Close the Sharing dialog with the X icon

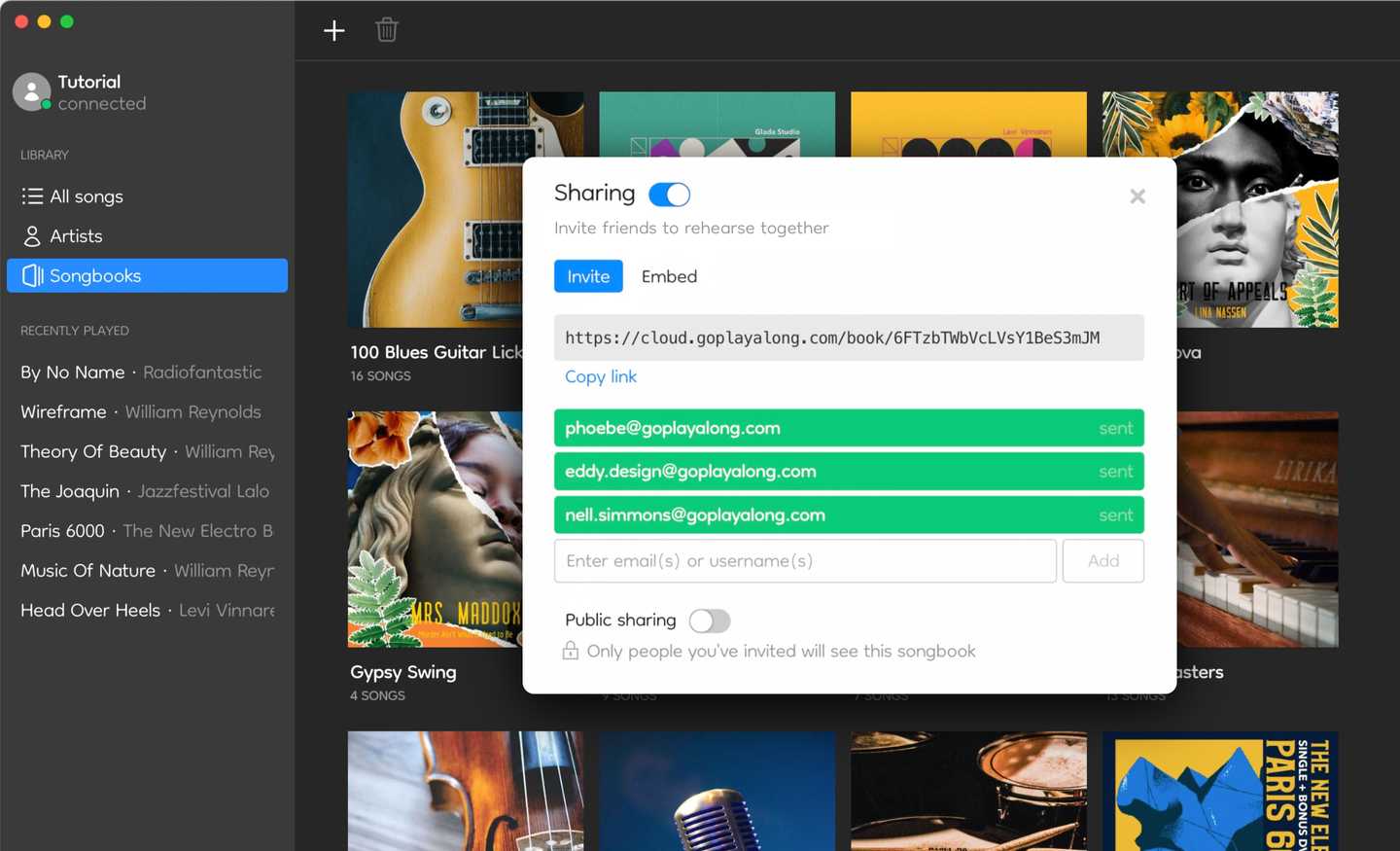click(x=1137, y=195)
